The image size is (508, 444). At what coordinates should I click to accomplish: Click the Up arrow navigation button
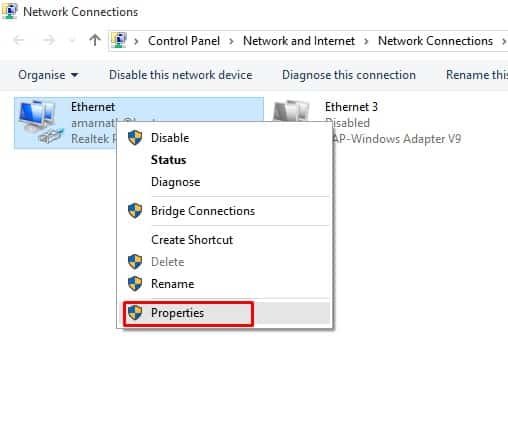click(95, 40)
